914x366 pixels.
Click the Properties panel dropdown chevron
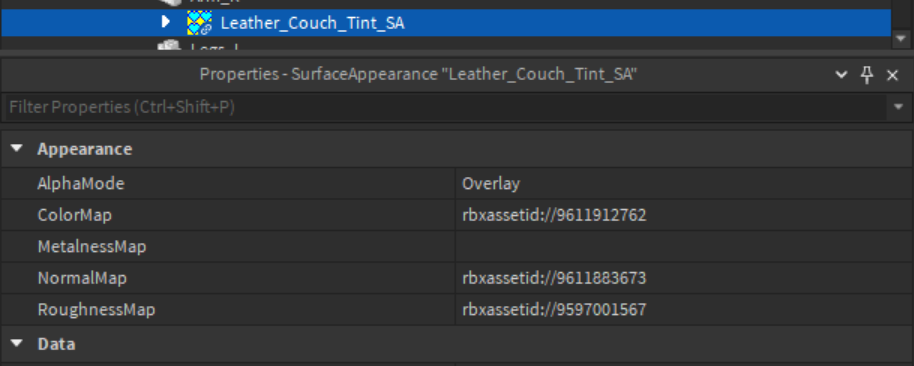[x=841, y=75]
